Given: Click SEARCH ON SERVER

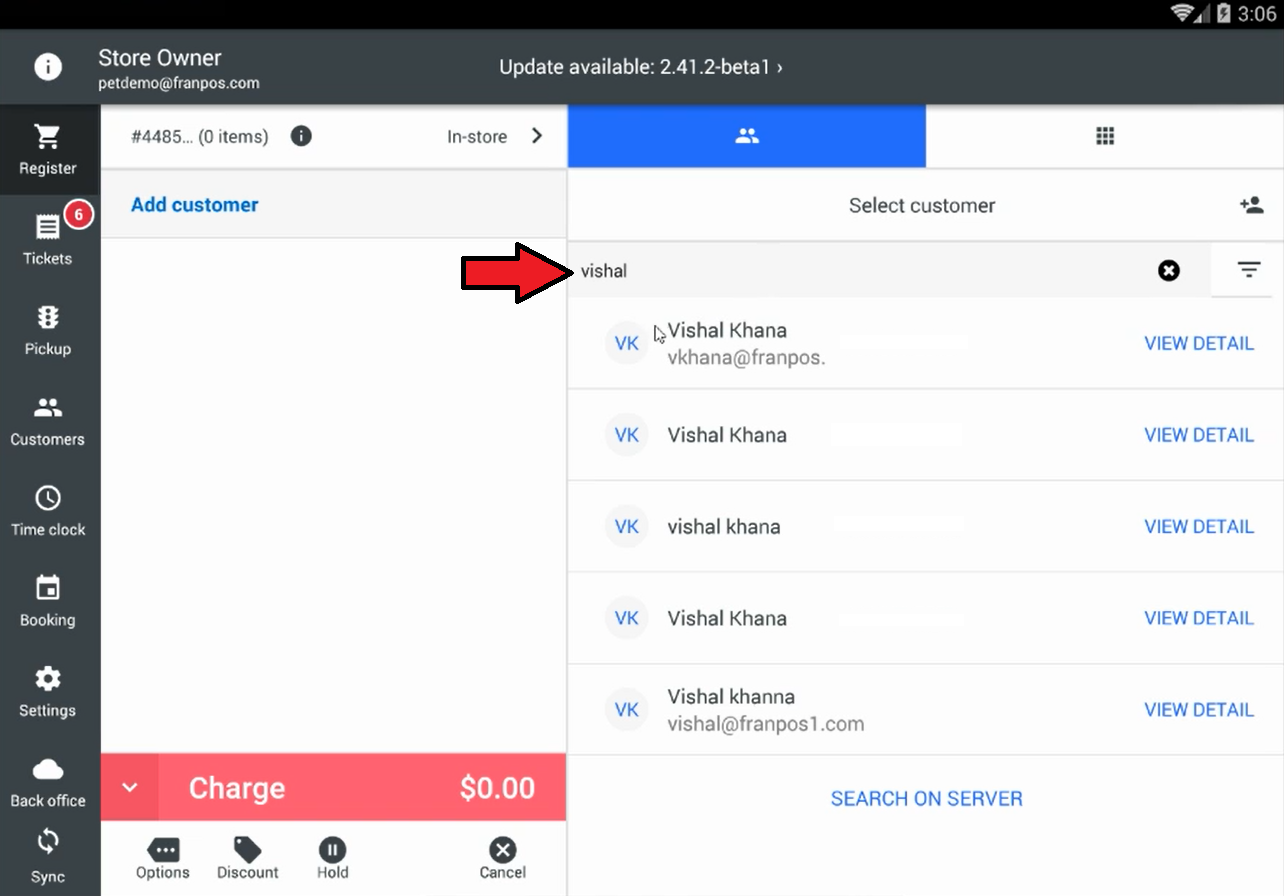Looking at the screenshot, I should 926,799.
